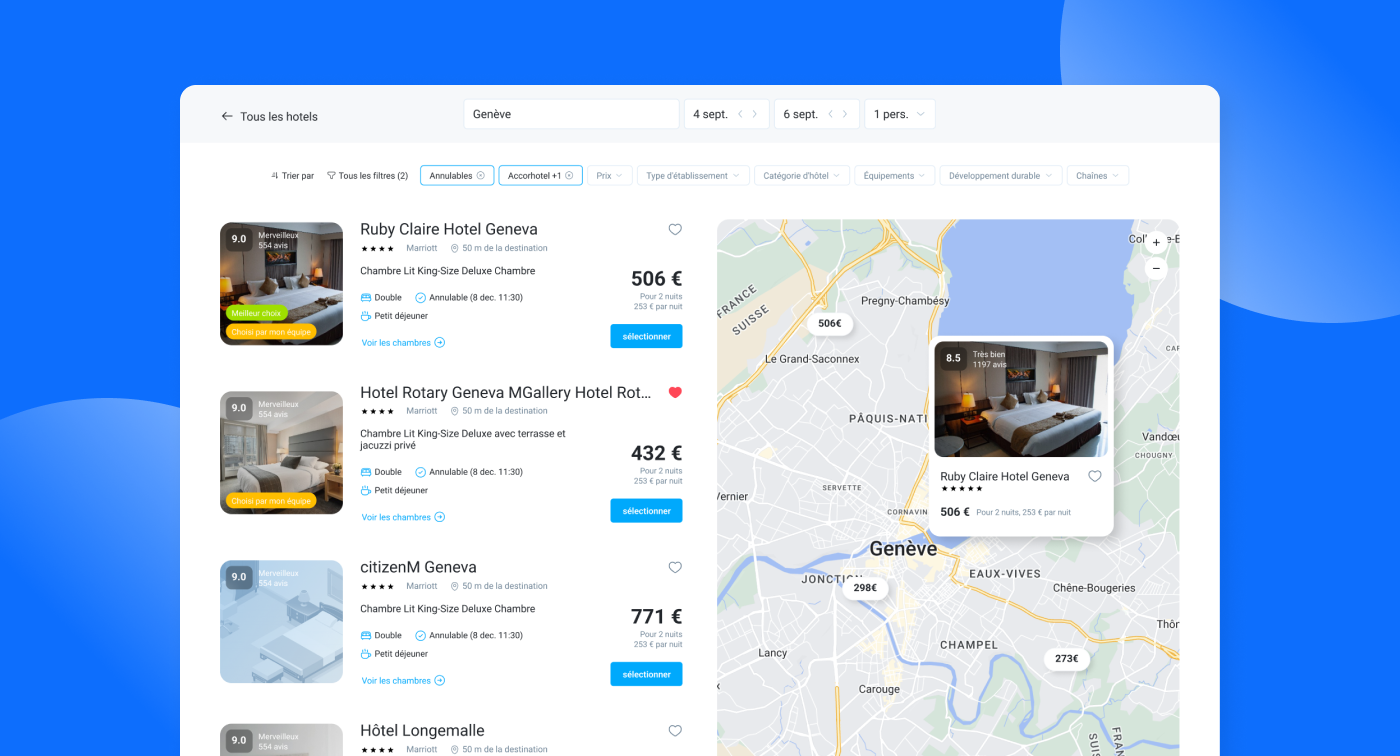The height and width of the screenshot is (756, 1400).
Task: Click the Ruby Claire Hotel Geneva name on map card
Action: click(x=1005, y=477)
